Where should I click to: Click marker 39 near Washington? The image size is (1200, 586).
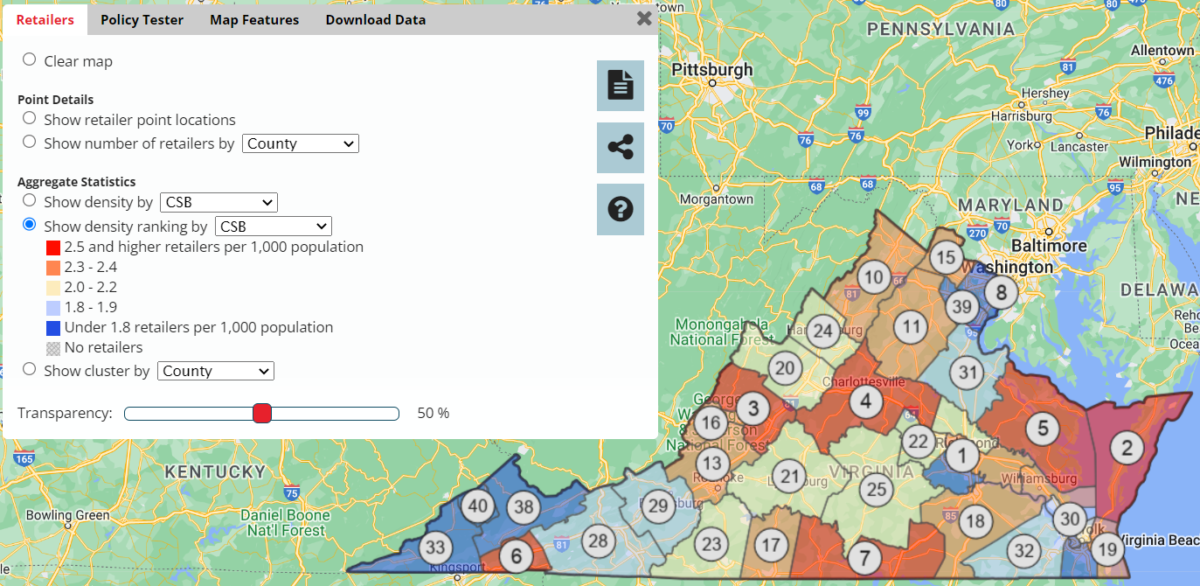click(x=961, y=307)
